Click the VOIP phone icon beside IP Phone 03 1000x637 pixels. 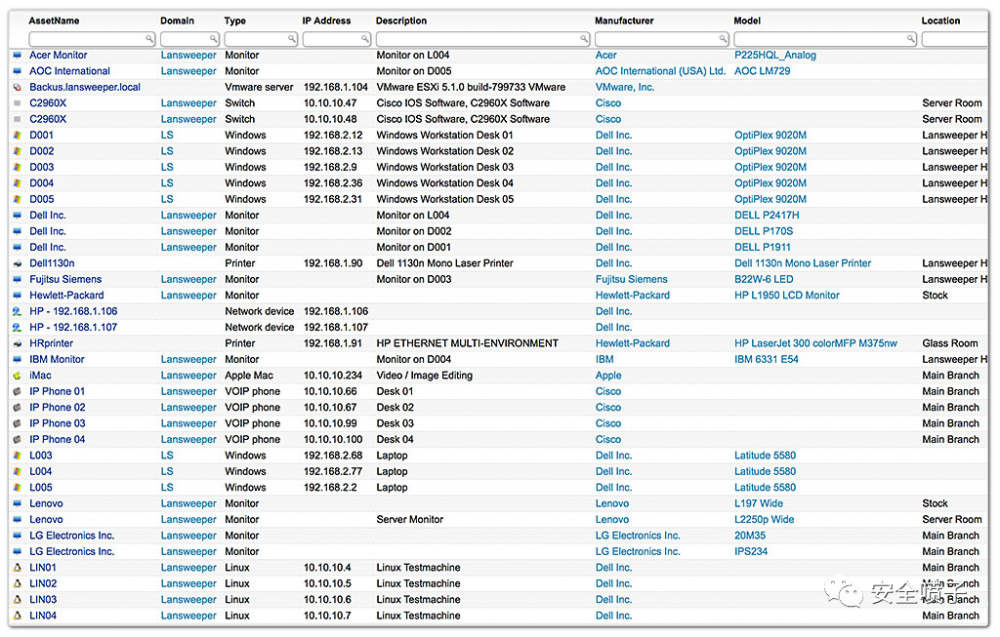point(17,423)
